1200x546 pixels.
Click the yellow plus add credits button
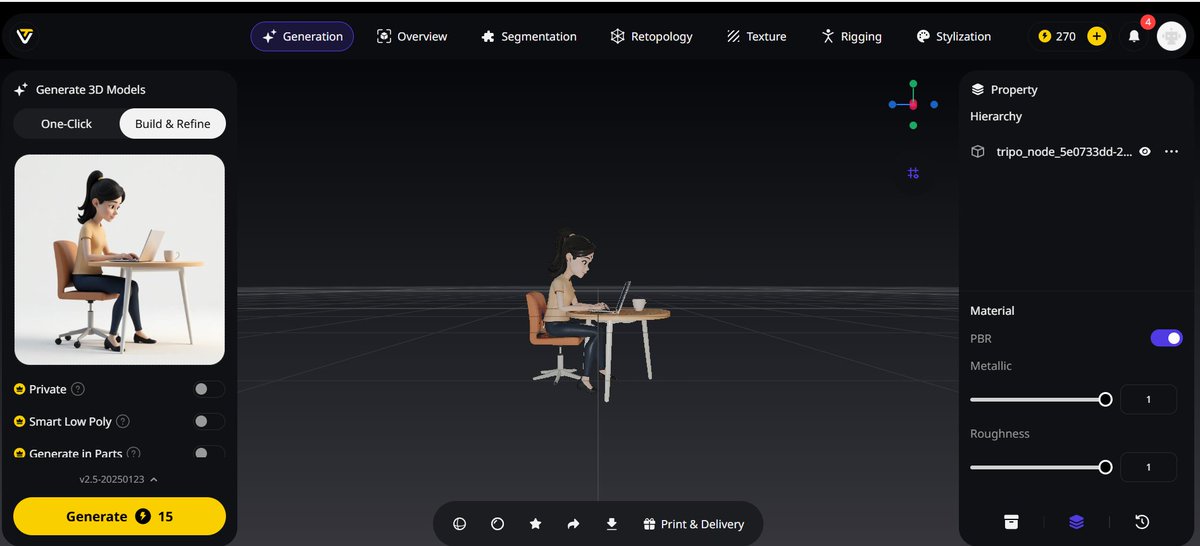pyautogui.click(x=1097, y=36)
